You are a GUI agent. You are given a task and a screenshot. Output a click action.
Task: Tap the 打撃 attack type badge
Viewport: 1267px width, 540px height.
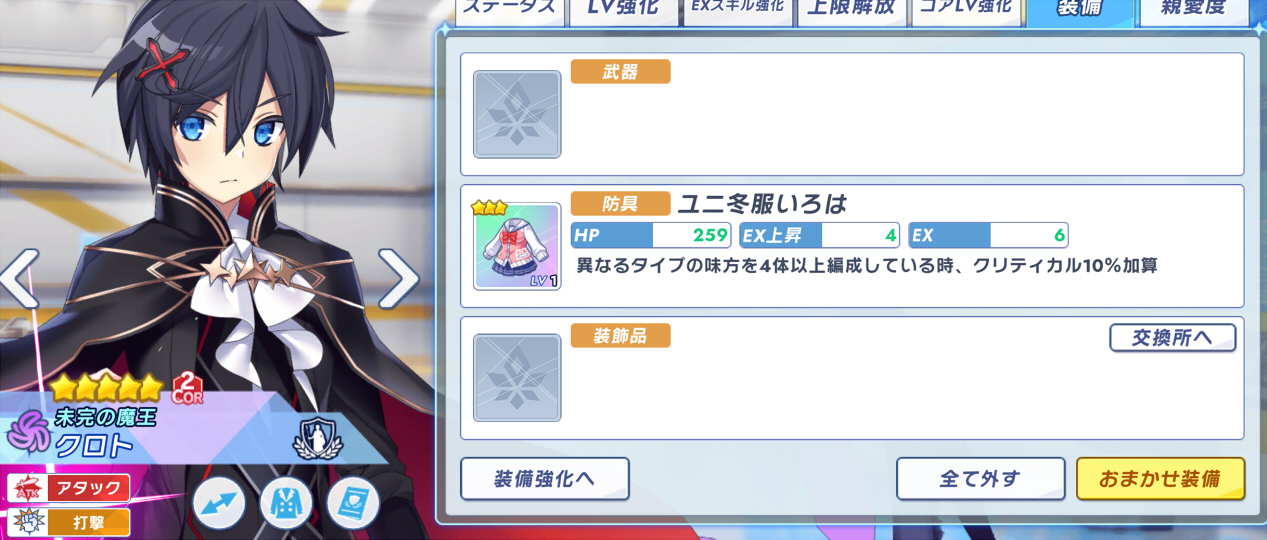(69, 522)
